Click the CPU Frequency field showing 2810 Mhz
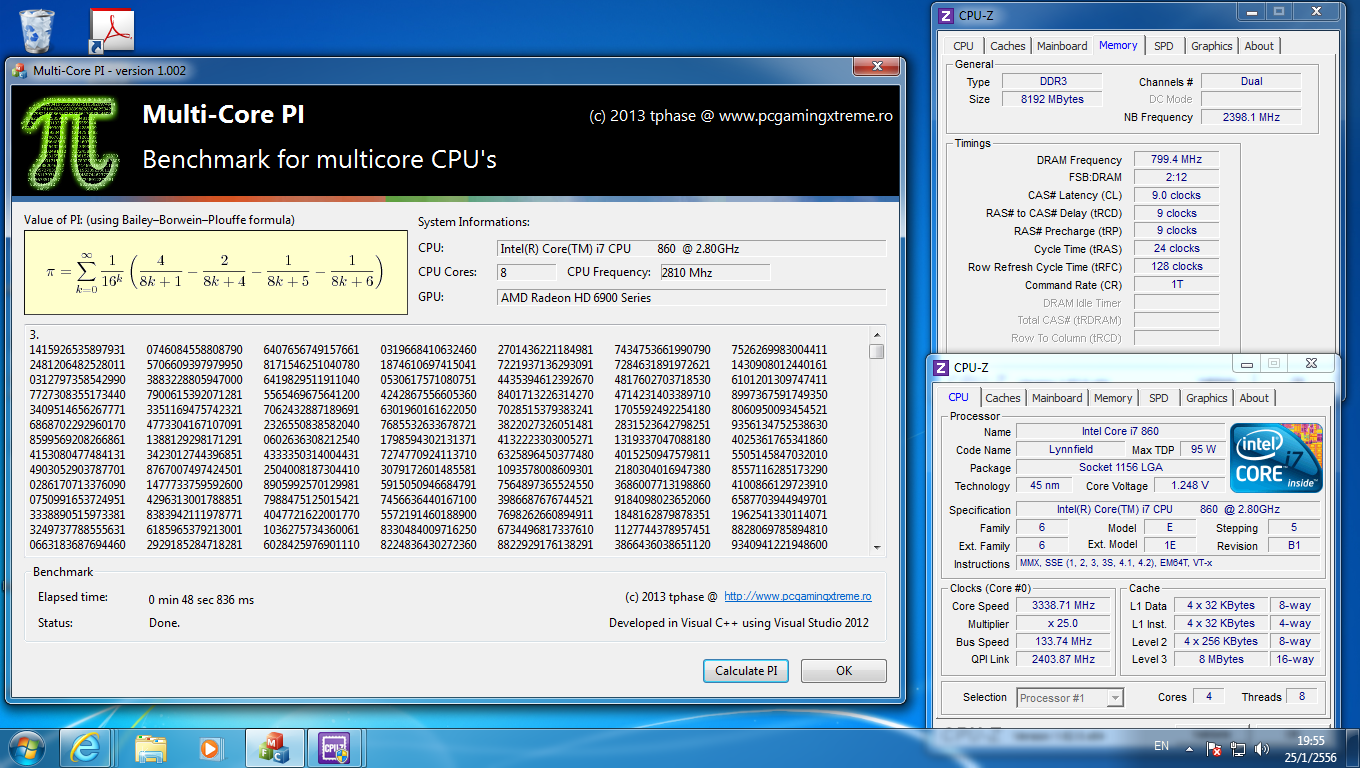The height and width of the screenshot is (768, 1360). [714, 273]
